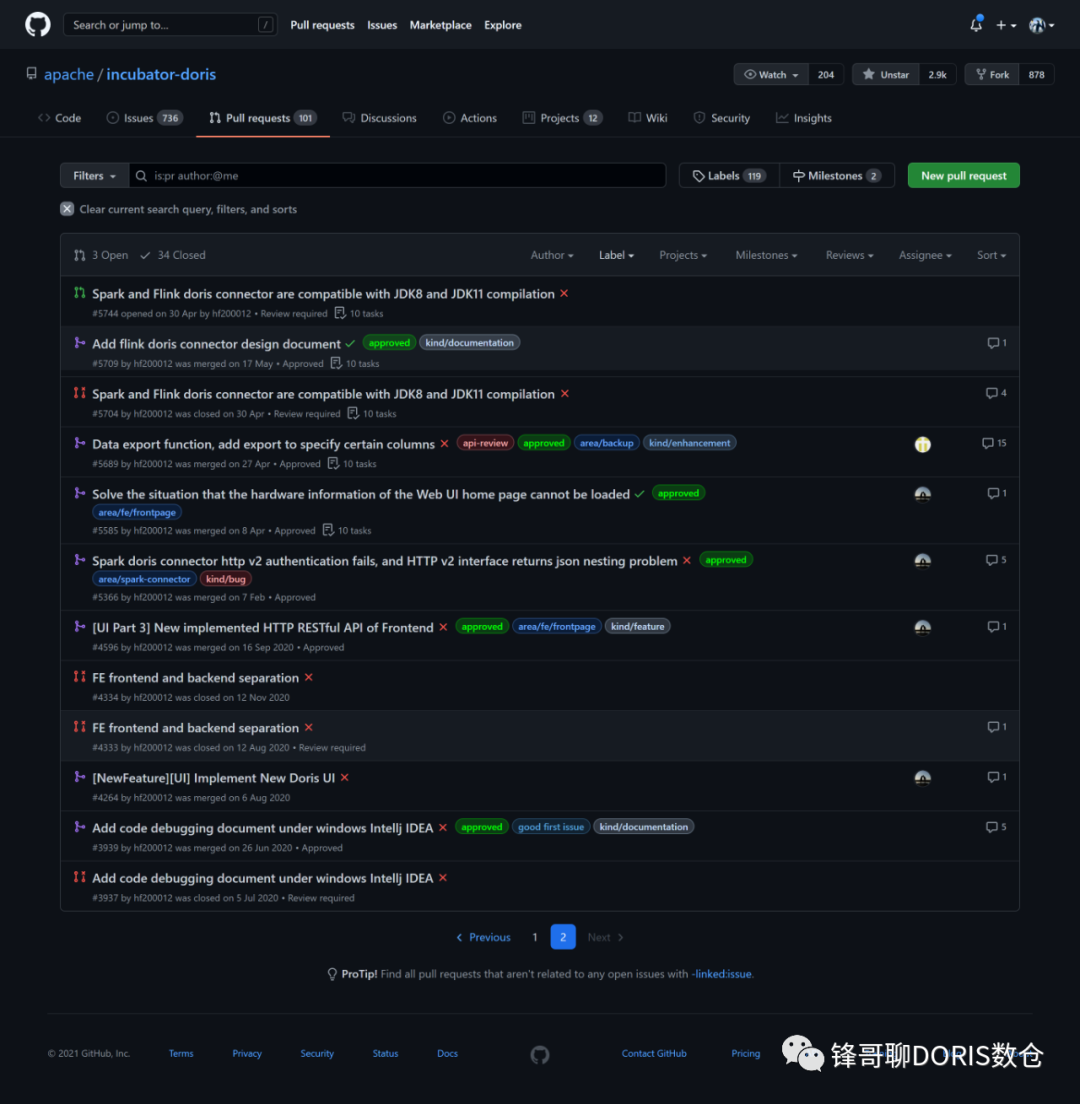
Task: Open 5 comments on merged IDEA debugging document PR
Action: point(996,827)
